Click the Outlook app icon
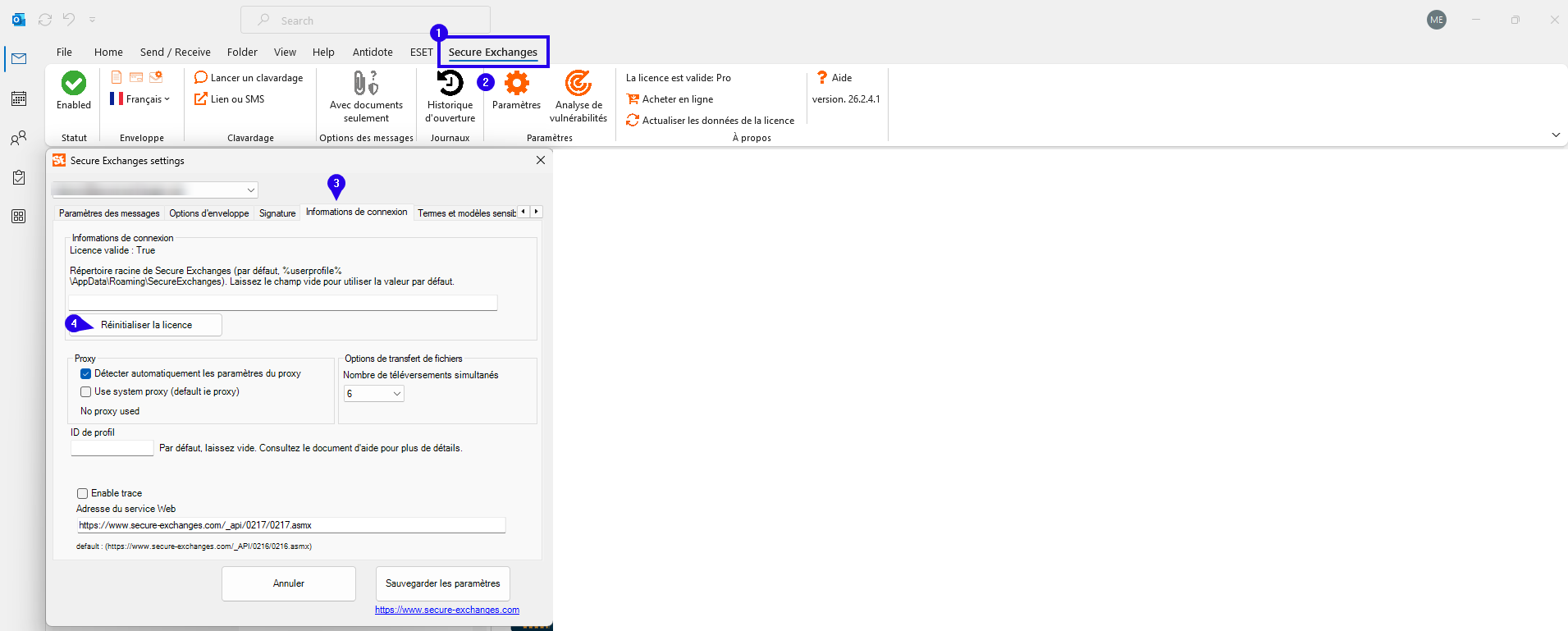The height and width of the screenshot is (631, 1568). (18, 20)
